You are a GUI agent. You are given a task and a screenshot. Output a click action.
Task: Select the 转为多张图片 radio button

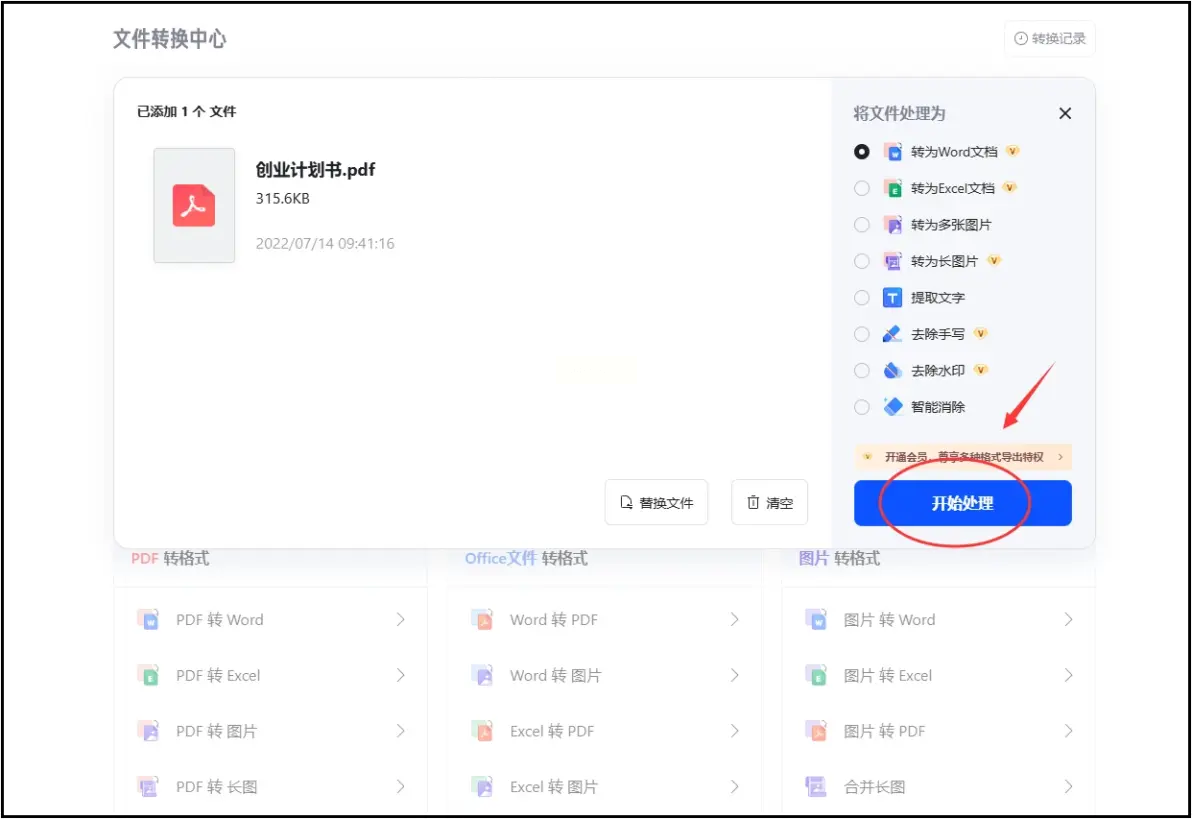pyautogui.click(x=861, y=224)
